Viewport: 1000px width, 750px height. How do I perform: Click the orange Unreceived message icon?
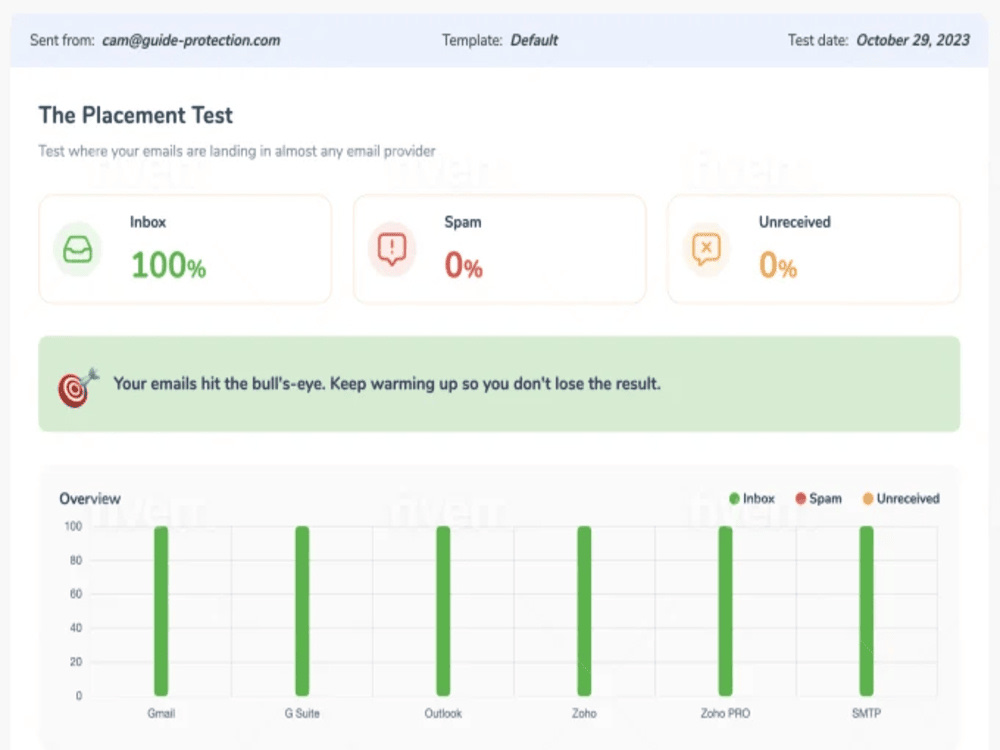tap(706, 249)
